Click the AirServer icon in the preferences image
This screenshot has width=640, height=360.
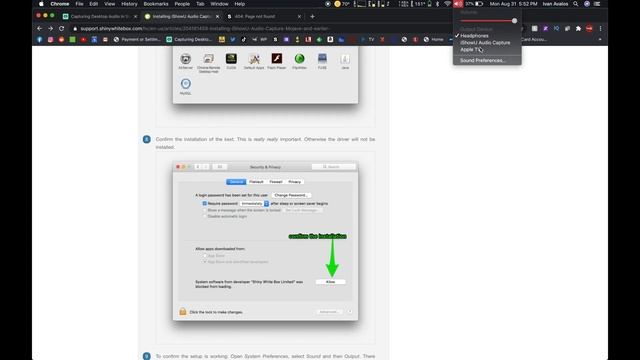tap(186, 59)
